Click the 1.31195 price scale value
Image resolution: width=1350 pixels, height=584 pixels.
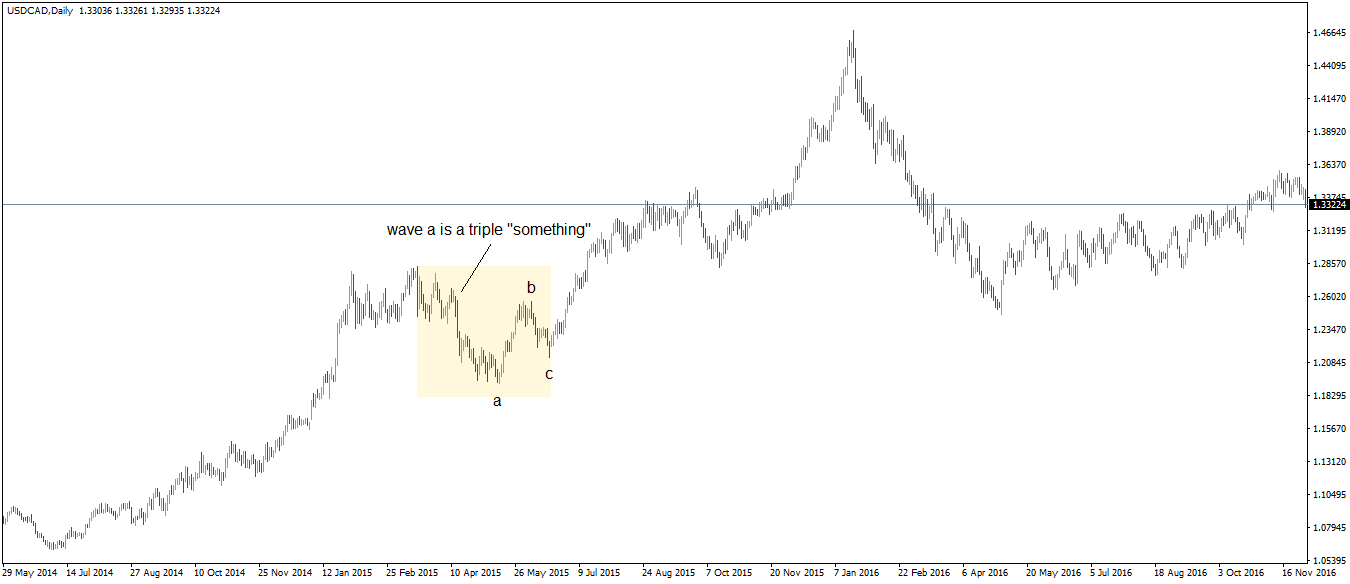(x=1328, y=231)
